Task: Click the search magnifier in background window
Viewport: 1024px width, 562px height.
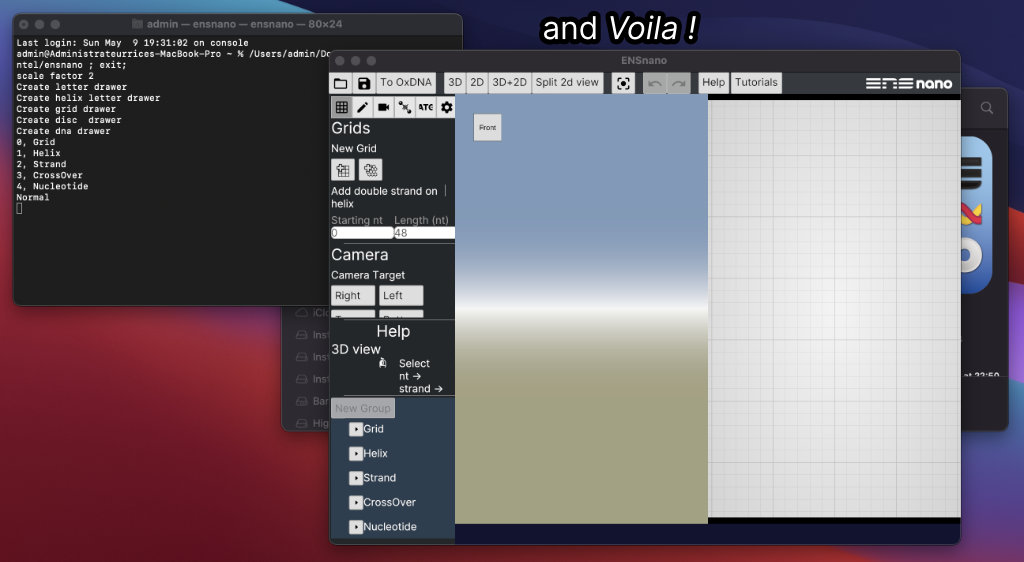Action: click(x=987, y=108)
